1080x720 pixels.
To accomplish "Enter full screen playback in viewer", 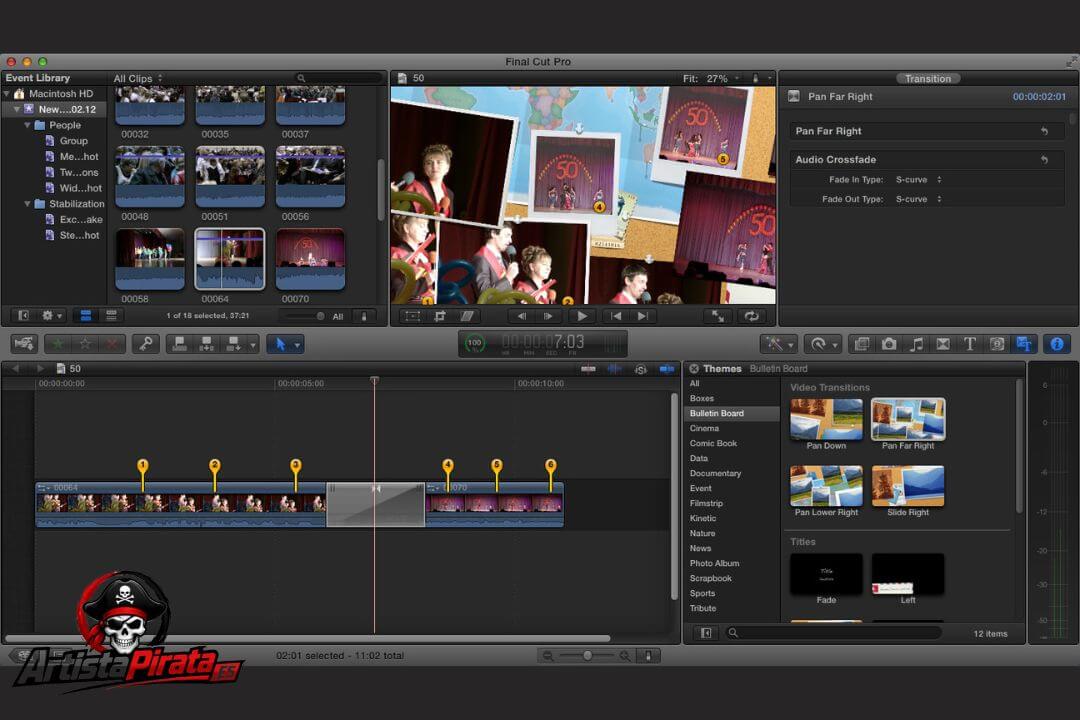I will point(718,316).
